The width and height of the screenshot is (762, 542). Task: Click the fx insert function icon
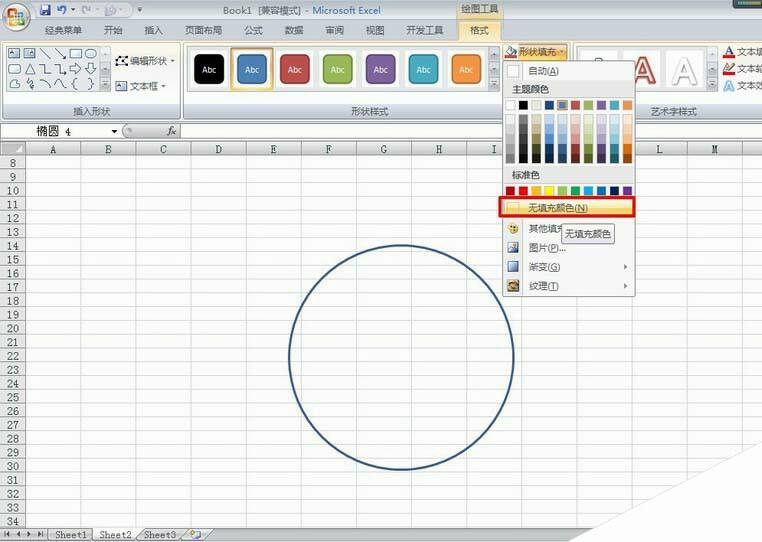click(x=171, y=131)
